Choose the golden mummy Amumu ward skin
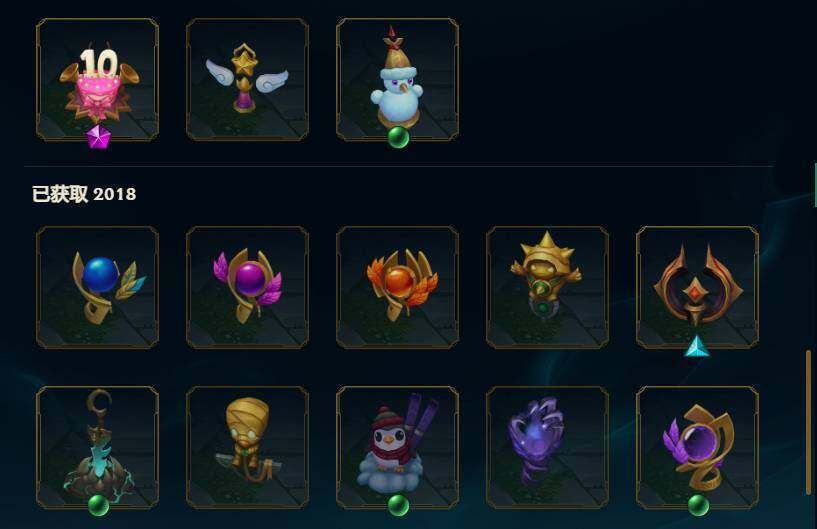 point(247,447)
